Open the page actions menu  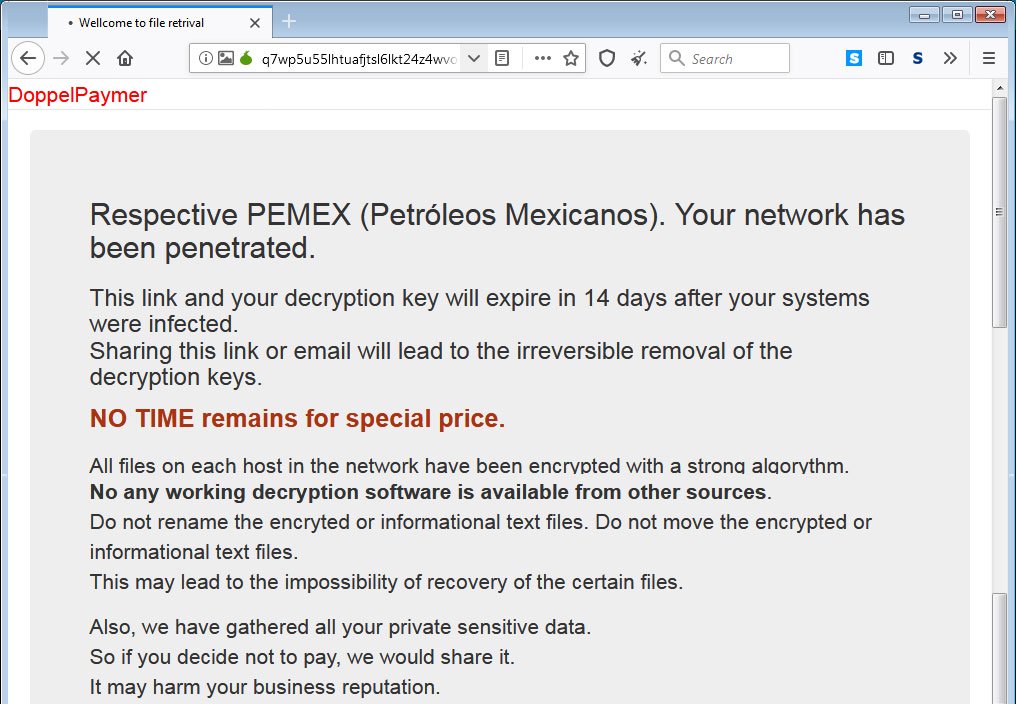(x=543, y=58)
